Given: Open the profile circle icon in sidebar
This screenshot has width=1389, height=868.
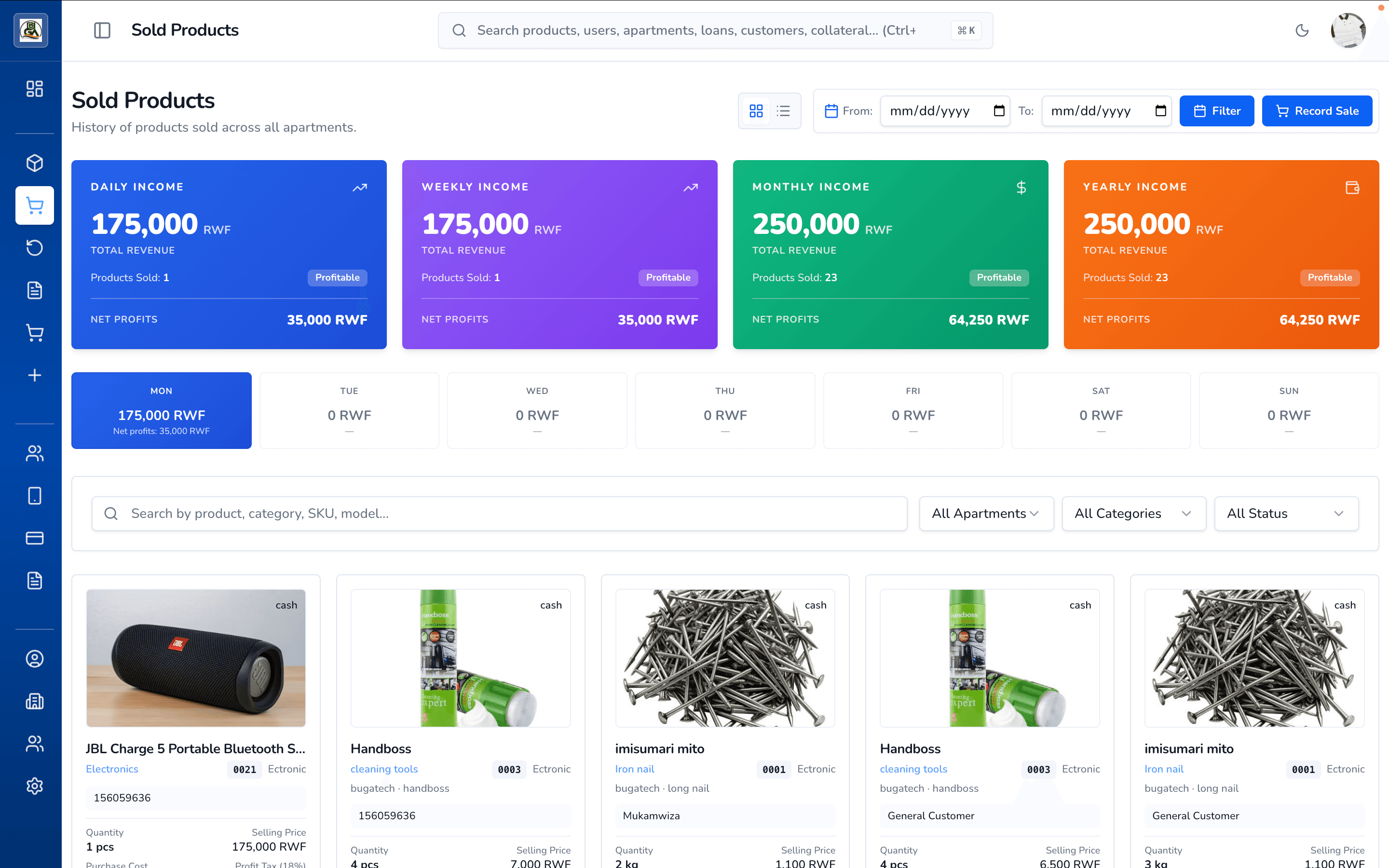Looking at the screenshot, I should [34, 659].
